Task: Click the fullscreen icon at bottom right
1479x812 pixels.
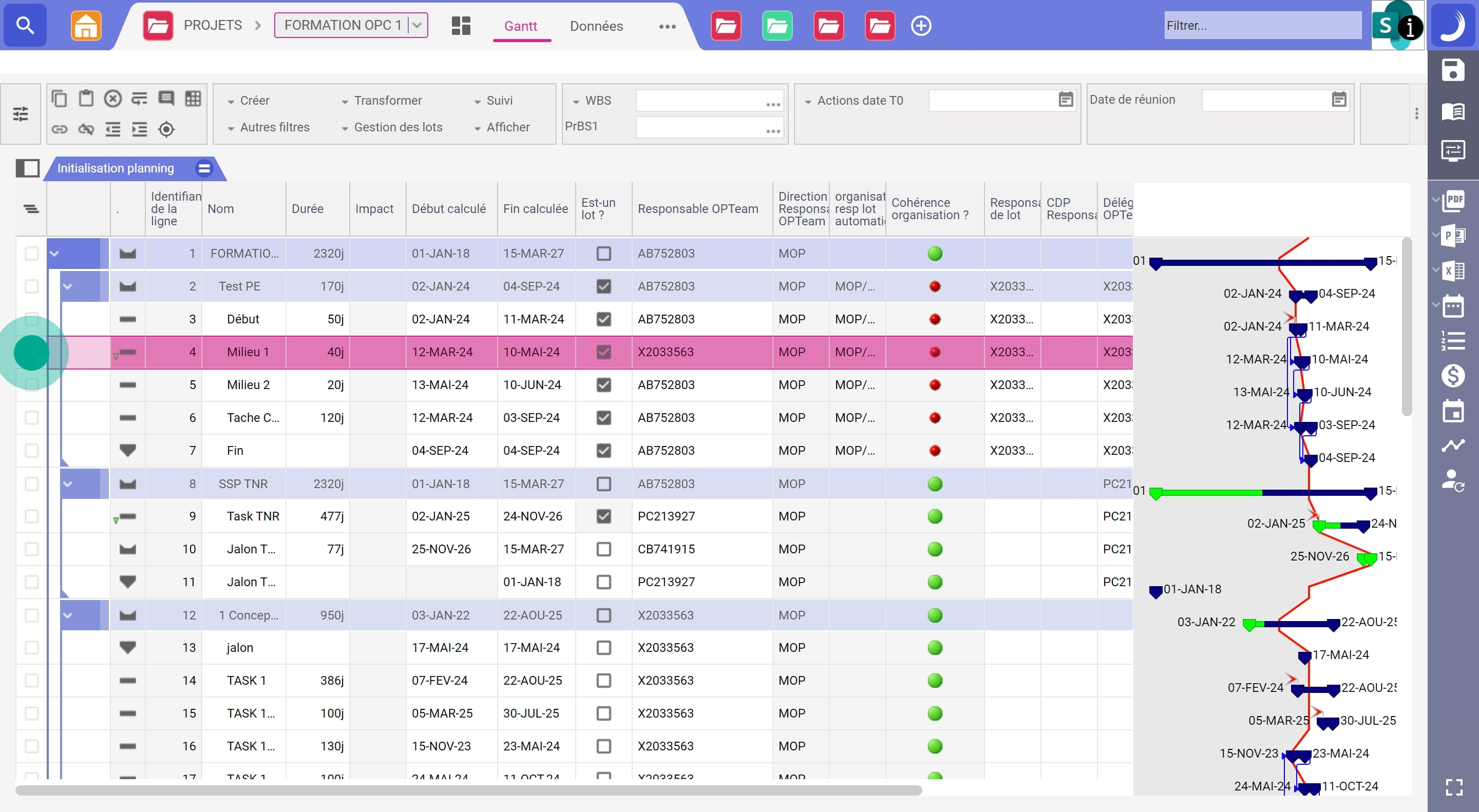Action: point(1454,787)
